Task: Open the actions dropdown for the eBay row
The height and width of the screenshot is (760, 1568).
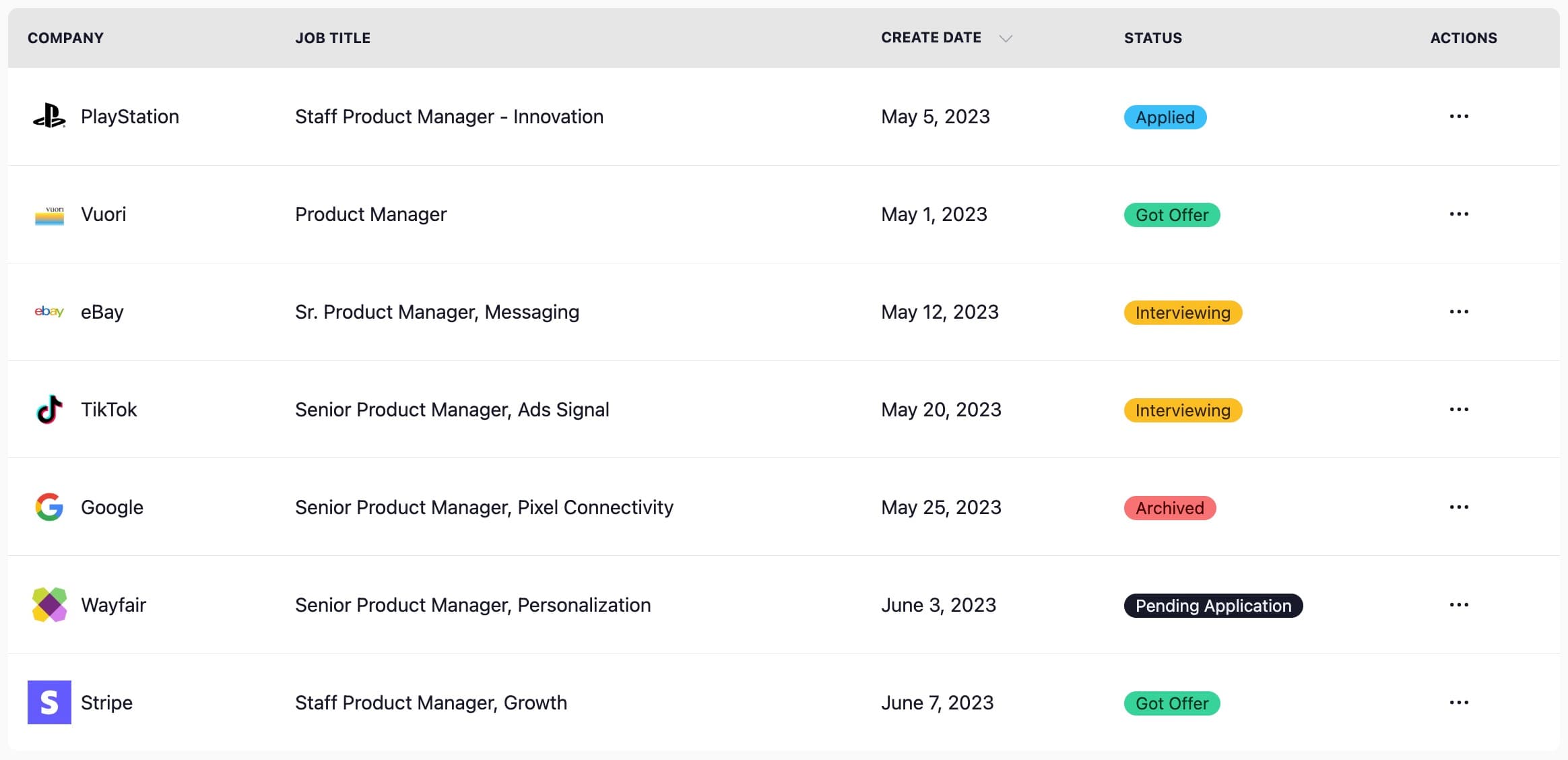Action: click(1458, 311)
